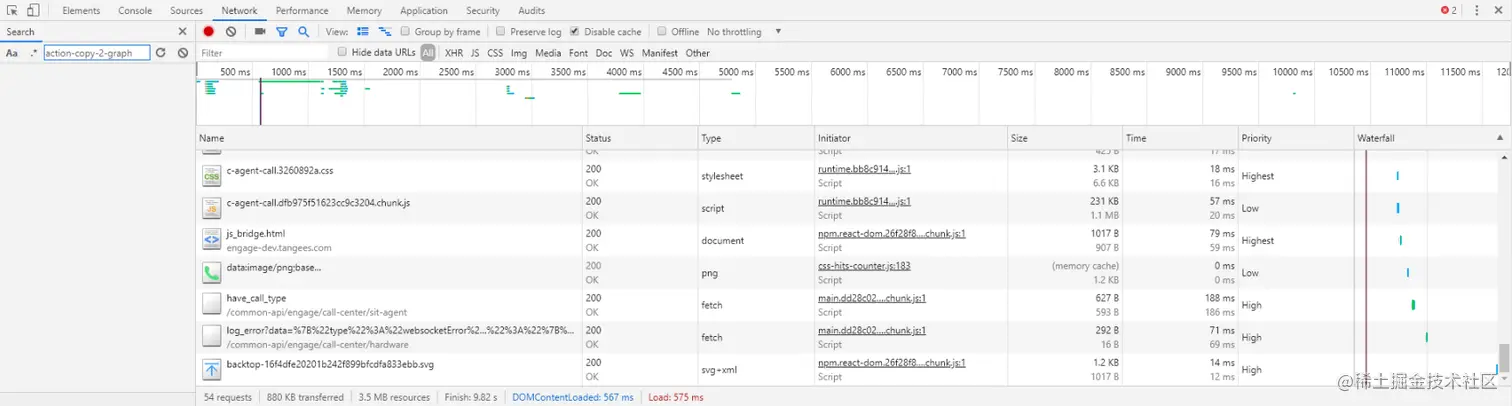Click the green phone png thumbnail
Viewport: 1512px width, 406px height.
pyautogui.click(x=212, y=273)
